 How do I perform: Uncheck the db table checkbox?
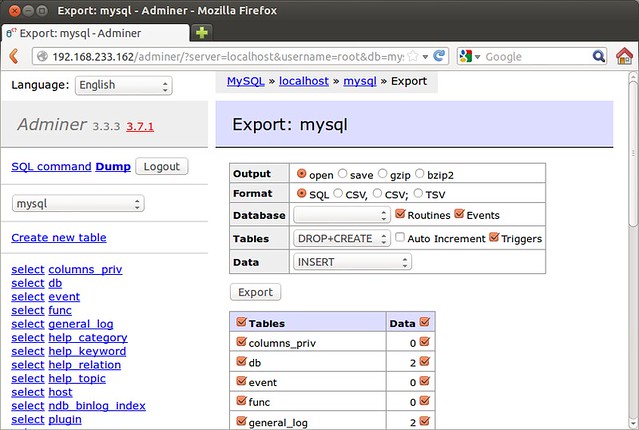[241, 361]
